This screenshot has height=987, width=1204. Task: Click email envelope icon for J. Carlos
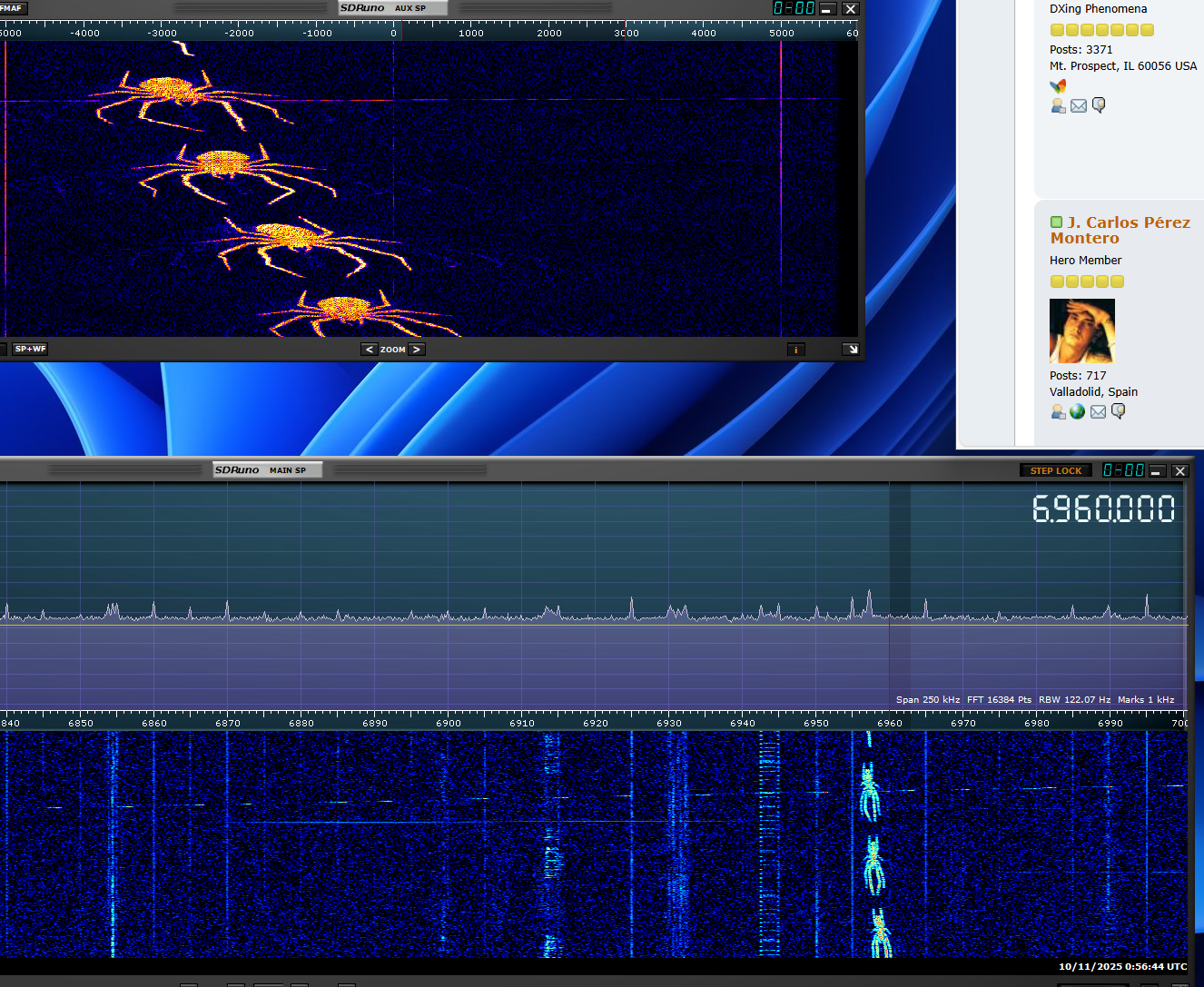pos(1098,412)
